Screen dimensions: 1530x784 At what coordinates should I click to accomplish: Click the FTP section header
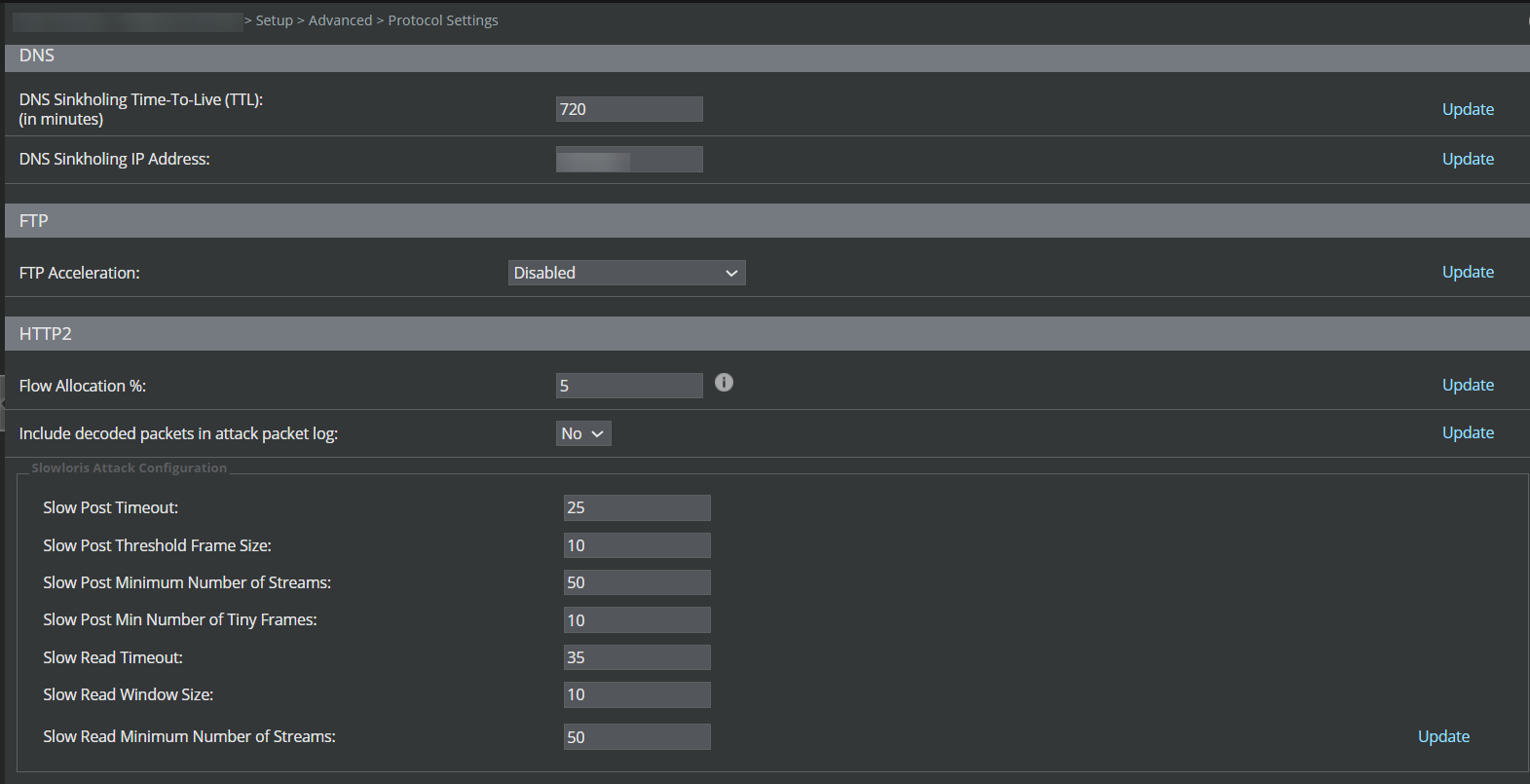(x=767, y=221)
